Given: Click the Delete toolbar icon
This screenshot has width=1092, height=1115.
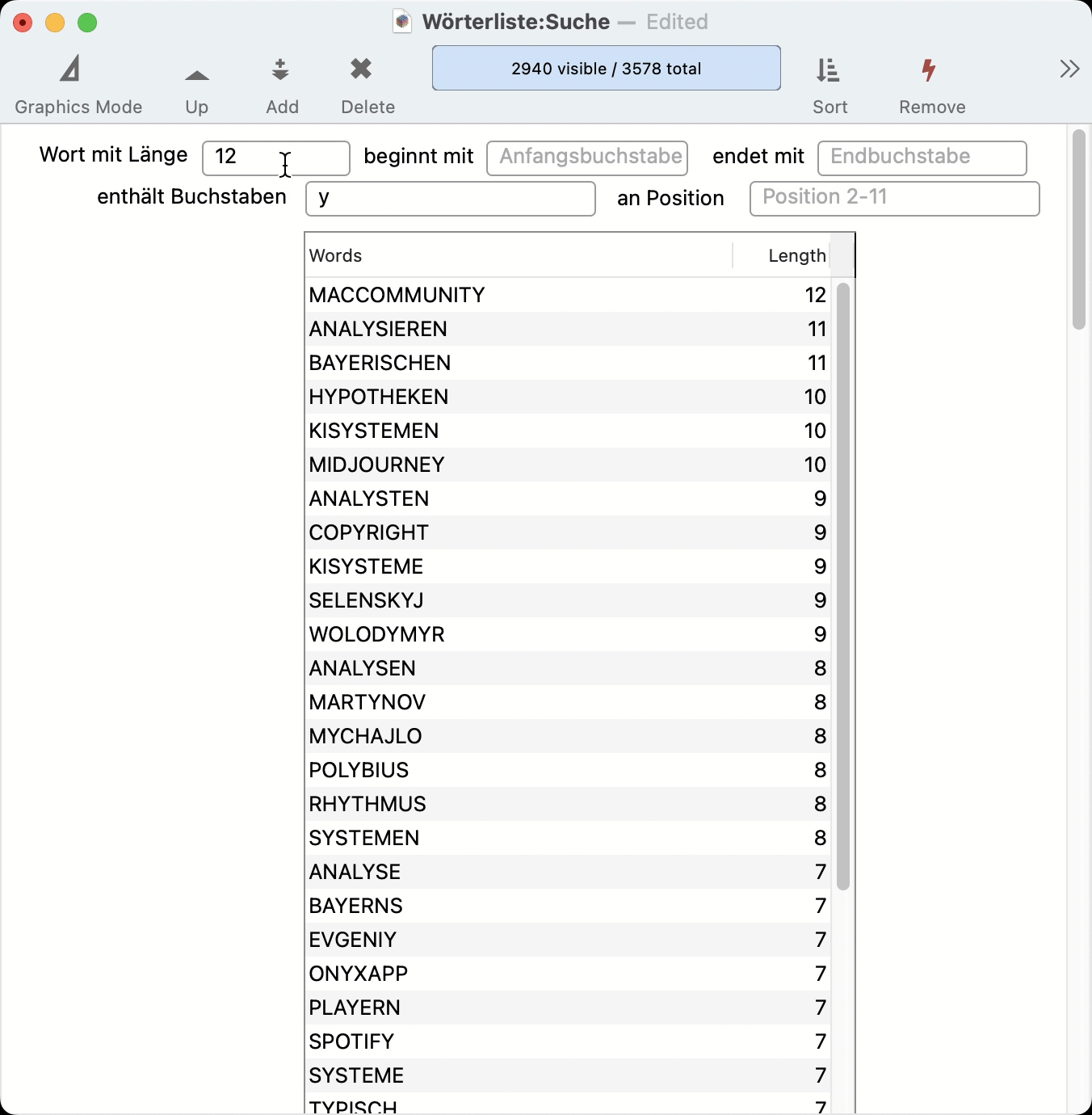Looking at the screenshot, I should pos(361,69).
